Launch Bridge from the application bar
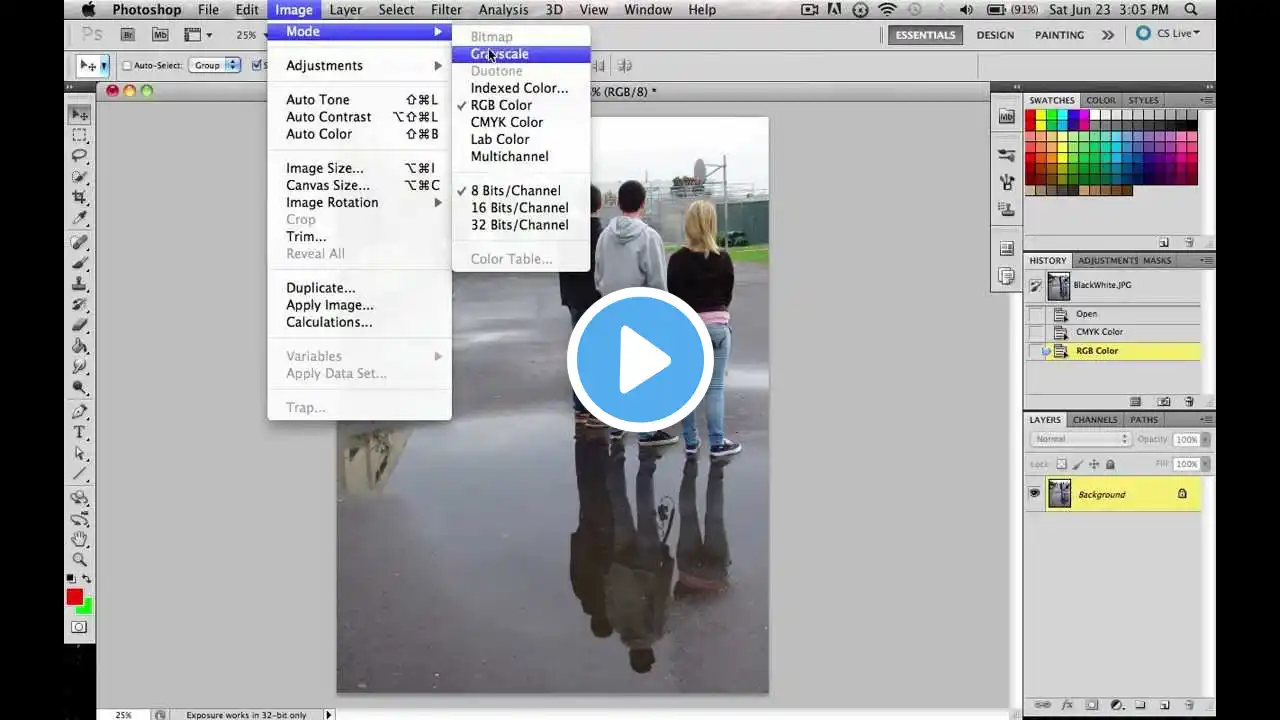 pos(128,35)
